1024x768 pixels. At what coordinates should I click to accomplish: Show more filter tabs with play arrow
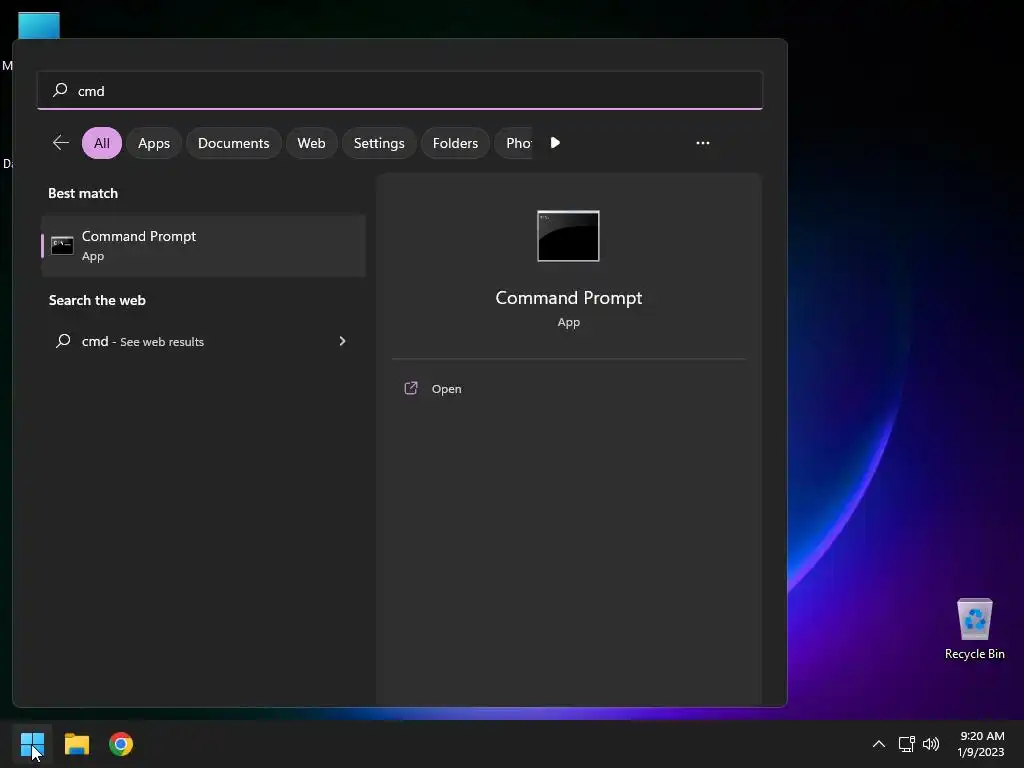[x=555, y=142]
